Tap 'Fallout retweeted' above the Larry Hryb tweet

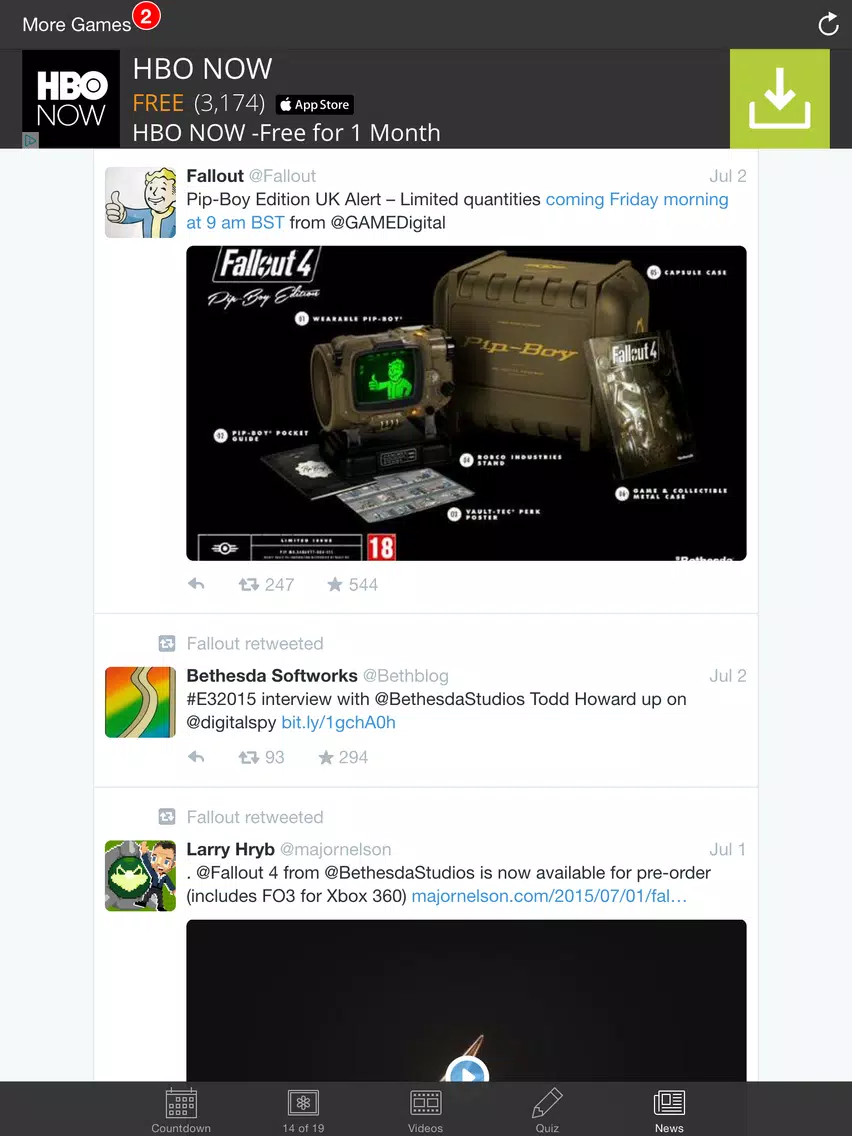(x=255, y=817)
